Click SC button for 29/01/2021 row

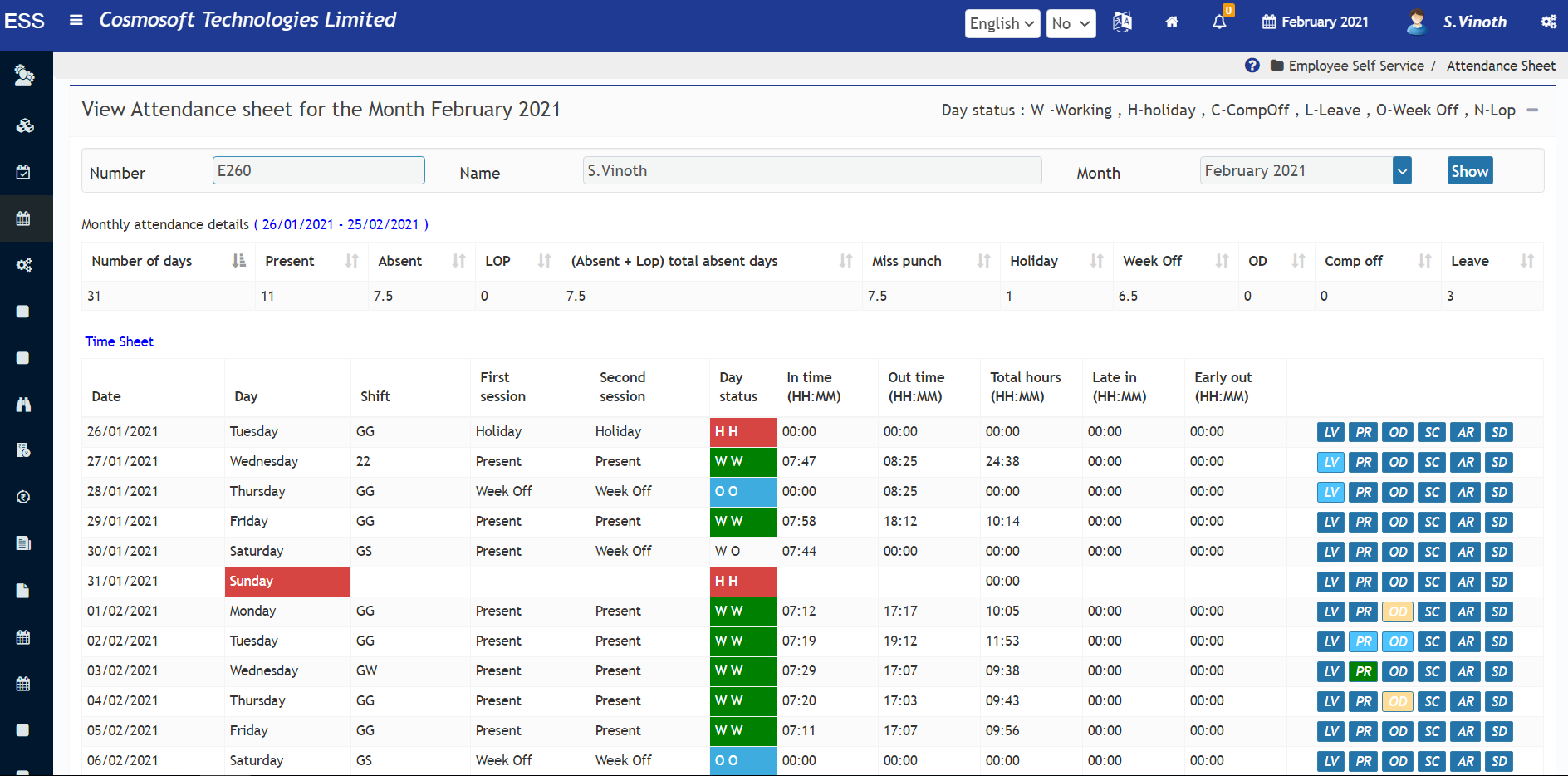[1432, 522]
